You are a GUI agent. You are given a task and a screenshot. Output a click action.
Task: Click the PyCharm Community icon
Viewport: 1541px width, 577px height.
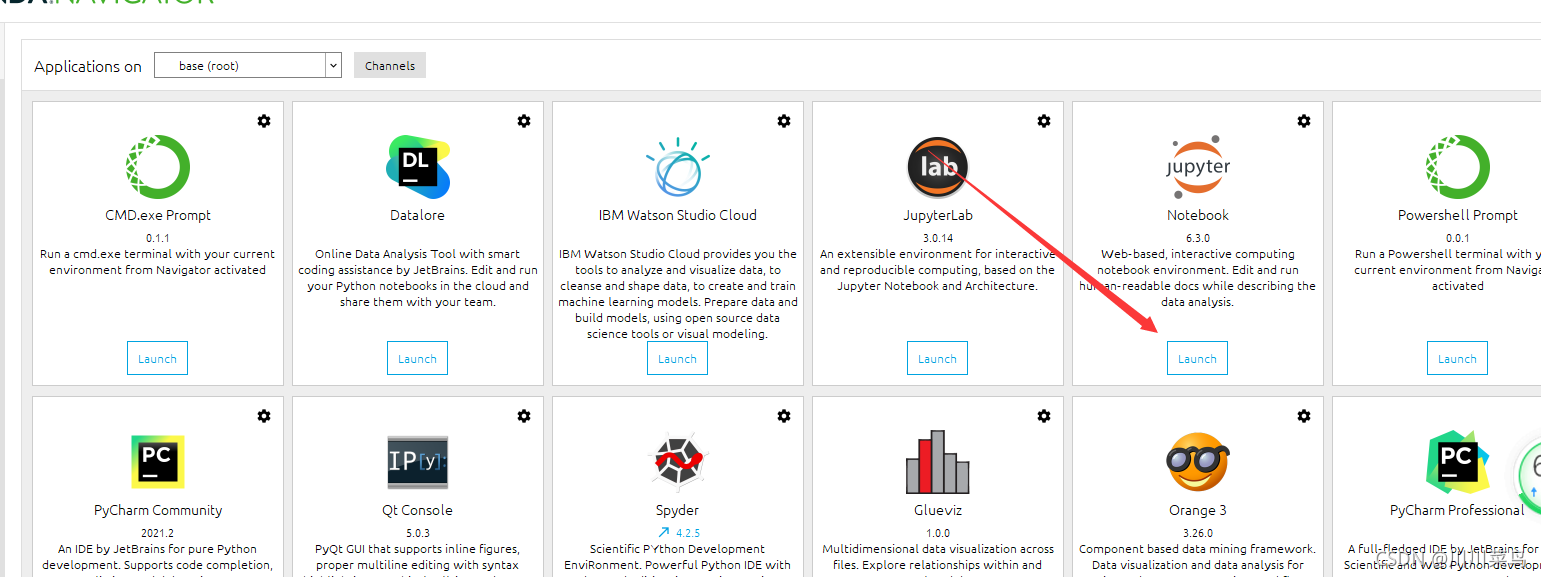coord(157,462)
